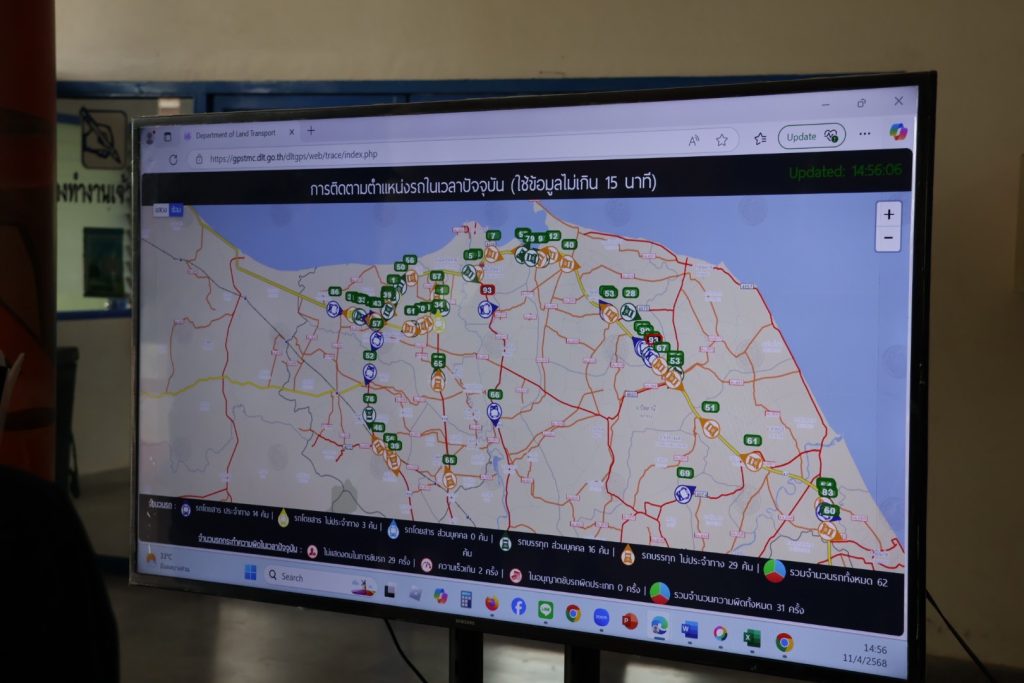Image resolution: width=1024 pixels, height=683 pixels.
Task: Click vehicle marker 61 on the map
Action: point(752,442)
